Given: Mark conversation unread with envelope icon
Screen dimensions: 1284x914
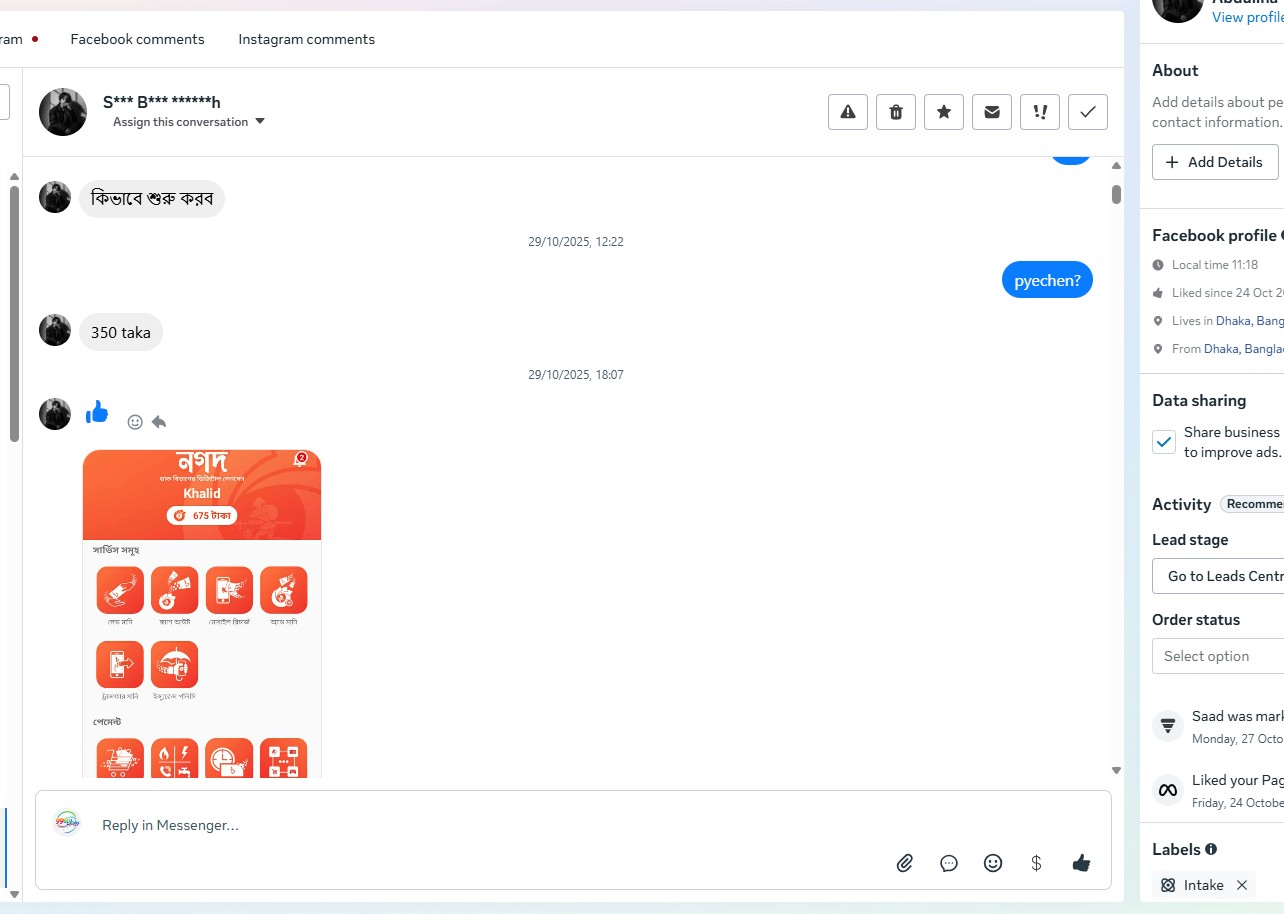Looking at the screenshot, I should click(992, 112).
